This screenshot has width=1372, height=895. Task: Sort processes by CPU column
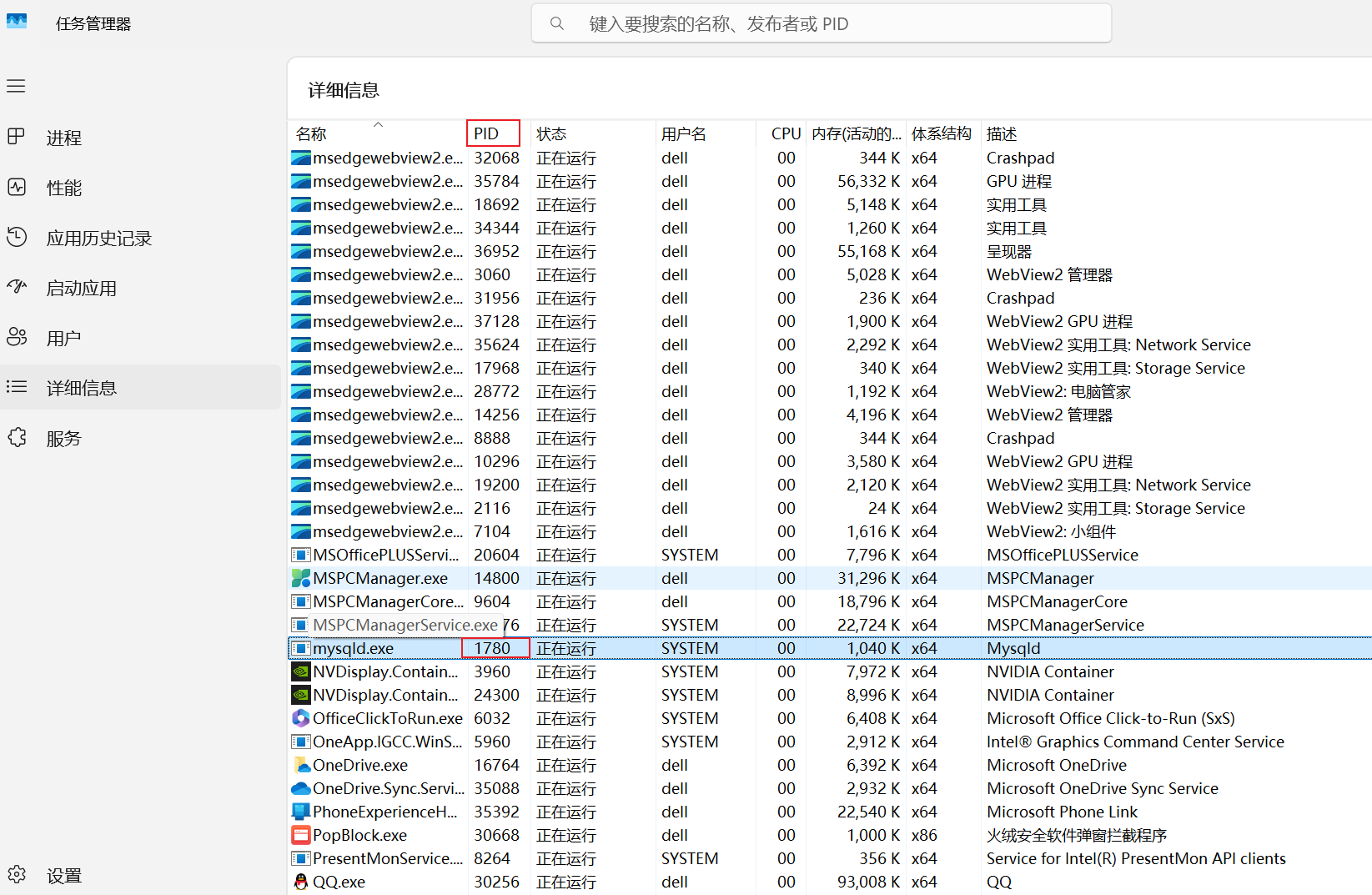click(785, 133)
